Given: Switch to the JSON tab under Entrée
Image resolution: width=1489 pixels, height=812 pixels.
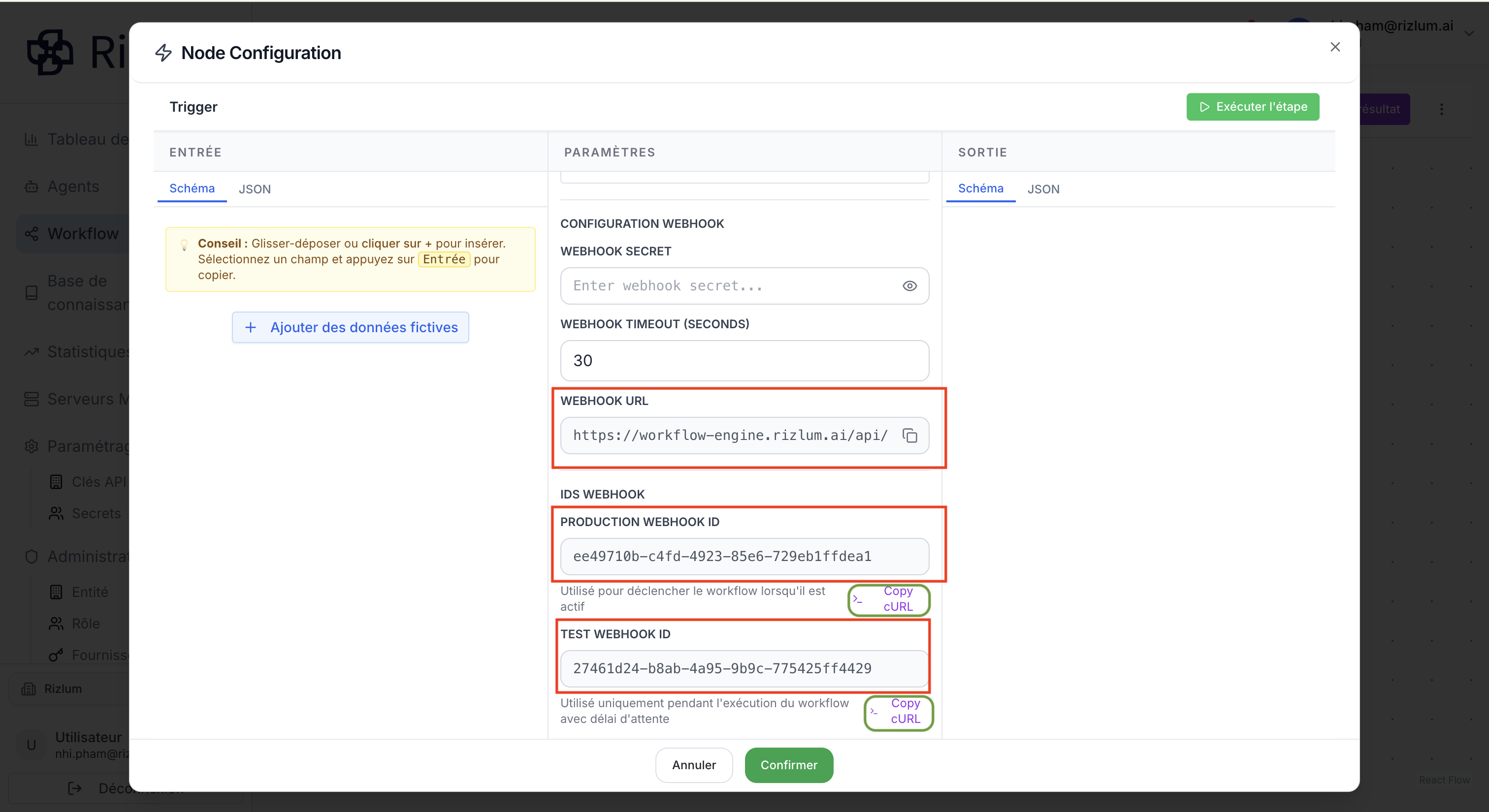Looking at the screenshot, I should 255,189.
